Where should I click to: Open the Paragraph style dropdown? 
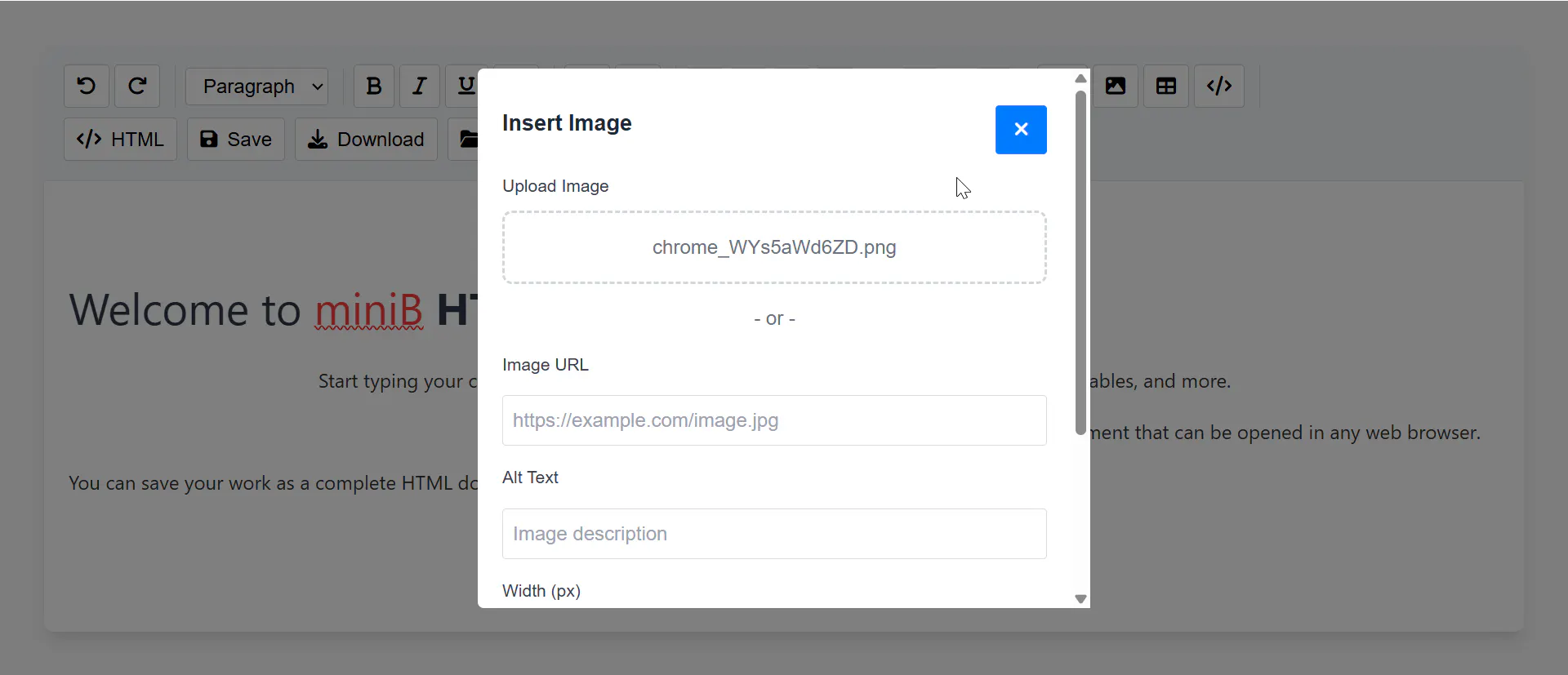(x=256, y=87)
